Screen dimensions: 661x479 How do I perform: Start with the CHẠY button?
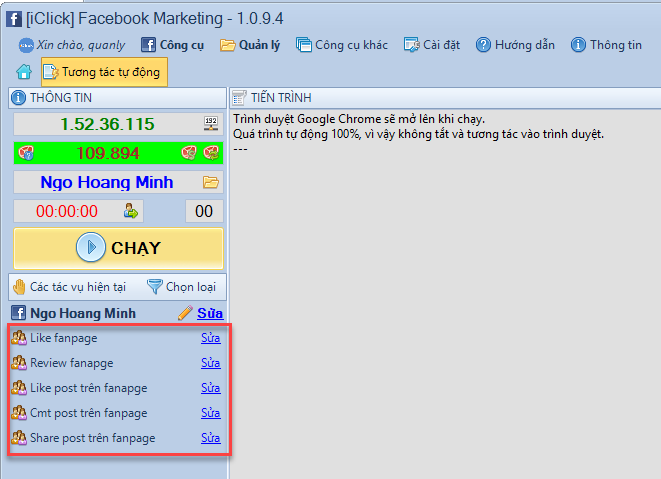(118, 248)
